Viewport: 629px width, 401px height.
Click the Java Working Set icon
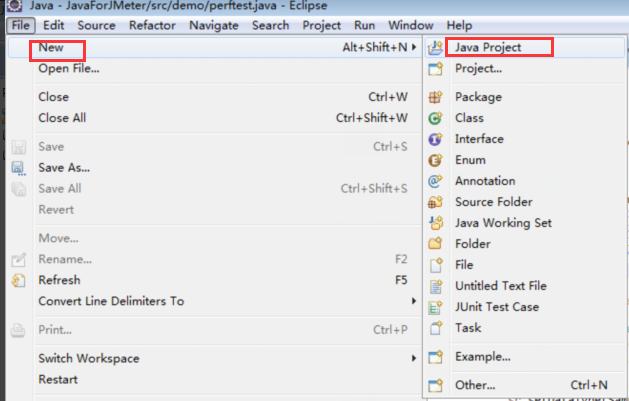[435, 223]
